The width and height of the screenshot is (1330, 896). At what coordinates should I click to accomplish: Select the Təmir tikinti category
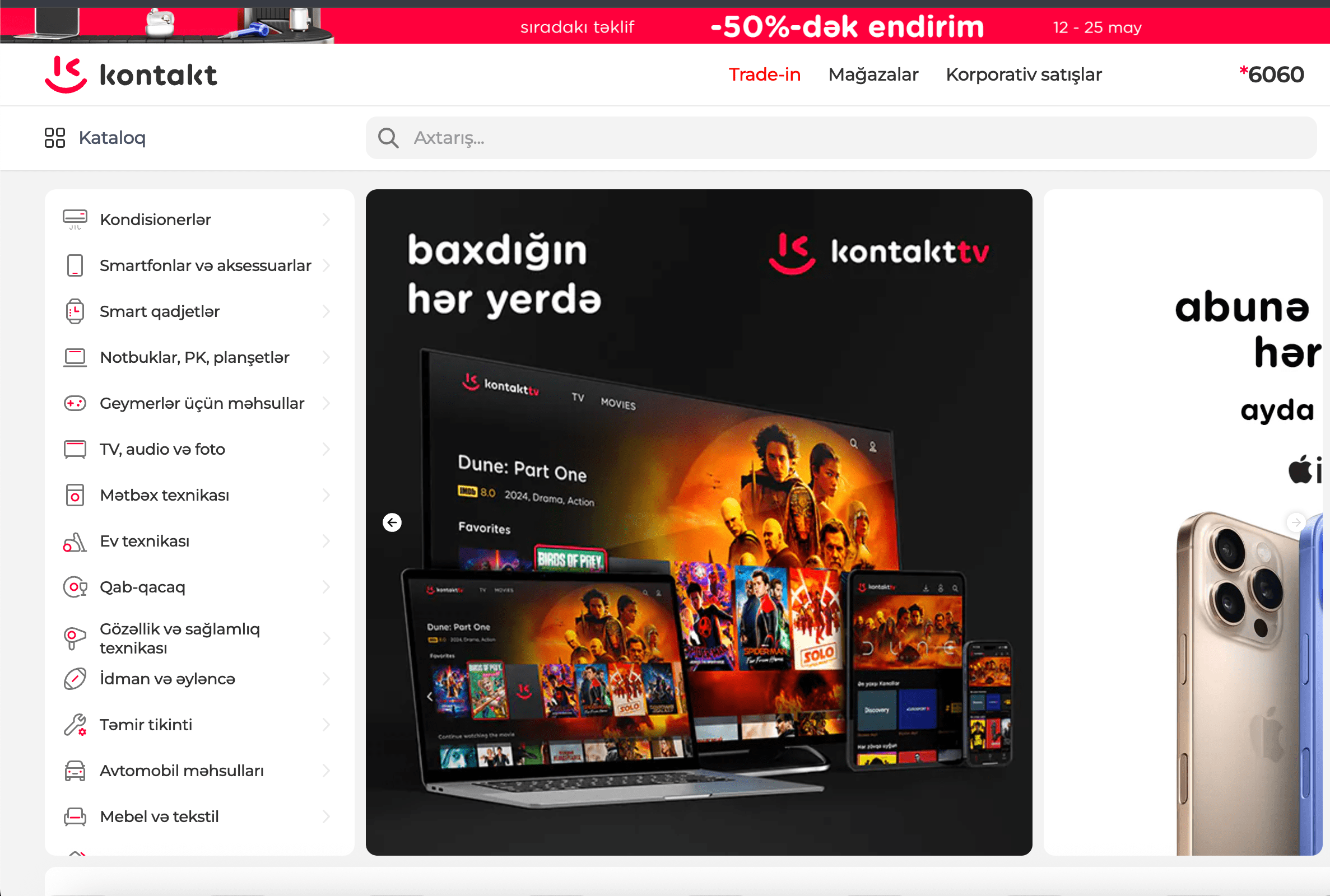tap(146, 725)
